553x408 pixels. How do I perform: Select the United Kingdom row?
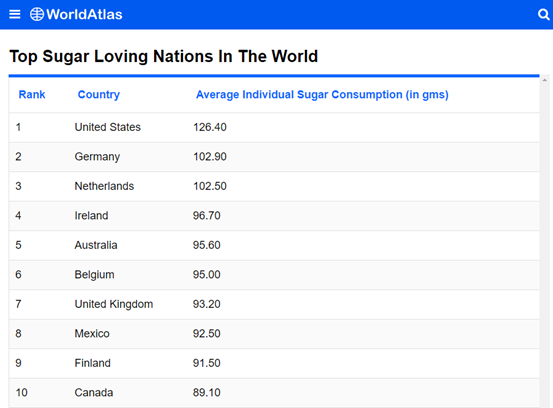pyautogui.click(x=274, y=304)
